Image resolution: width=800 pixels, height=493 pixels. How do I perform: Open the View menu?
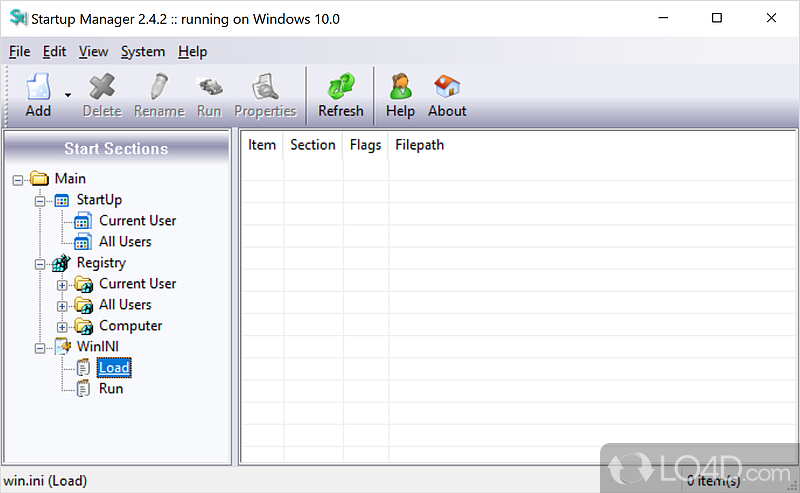[93, 52]
